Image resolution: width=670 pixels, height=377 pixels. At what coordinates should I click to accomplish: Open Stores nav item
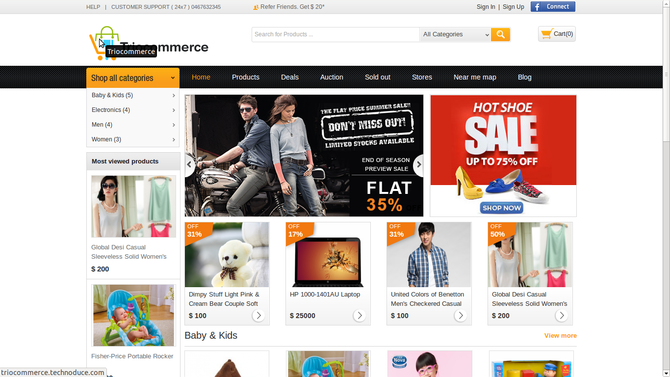(422, 77)
